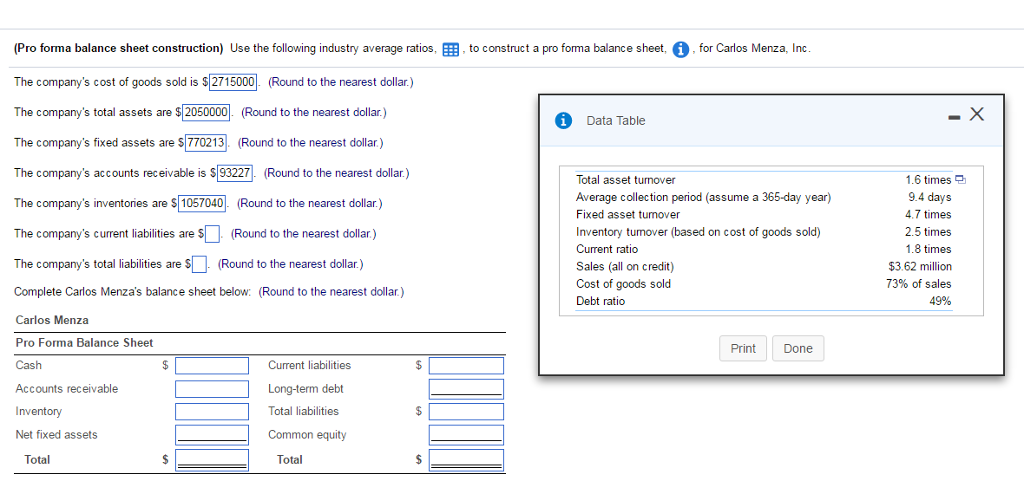
Task: Click the '$3.62 million' value
Action: (920, 267)
